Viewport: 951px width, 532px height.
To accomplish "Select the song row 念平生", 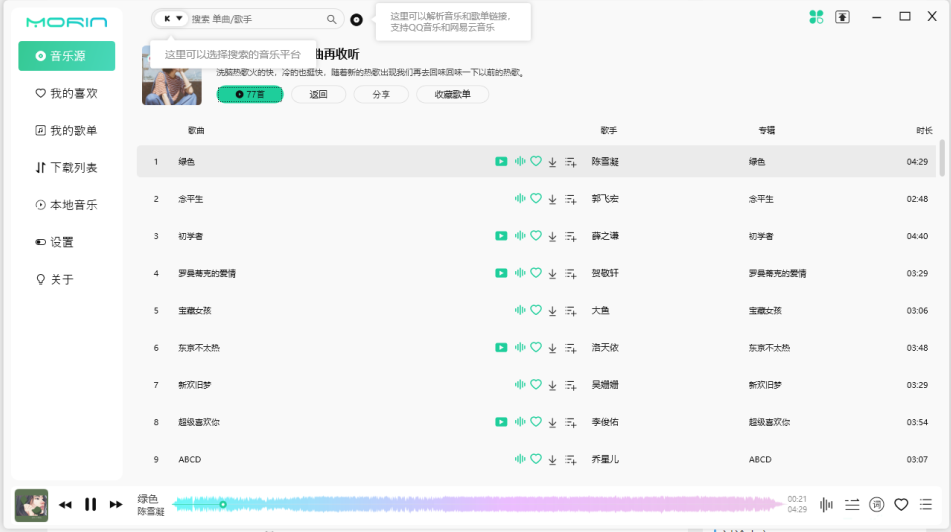I will (536, 199).
